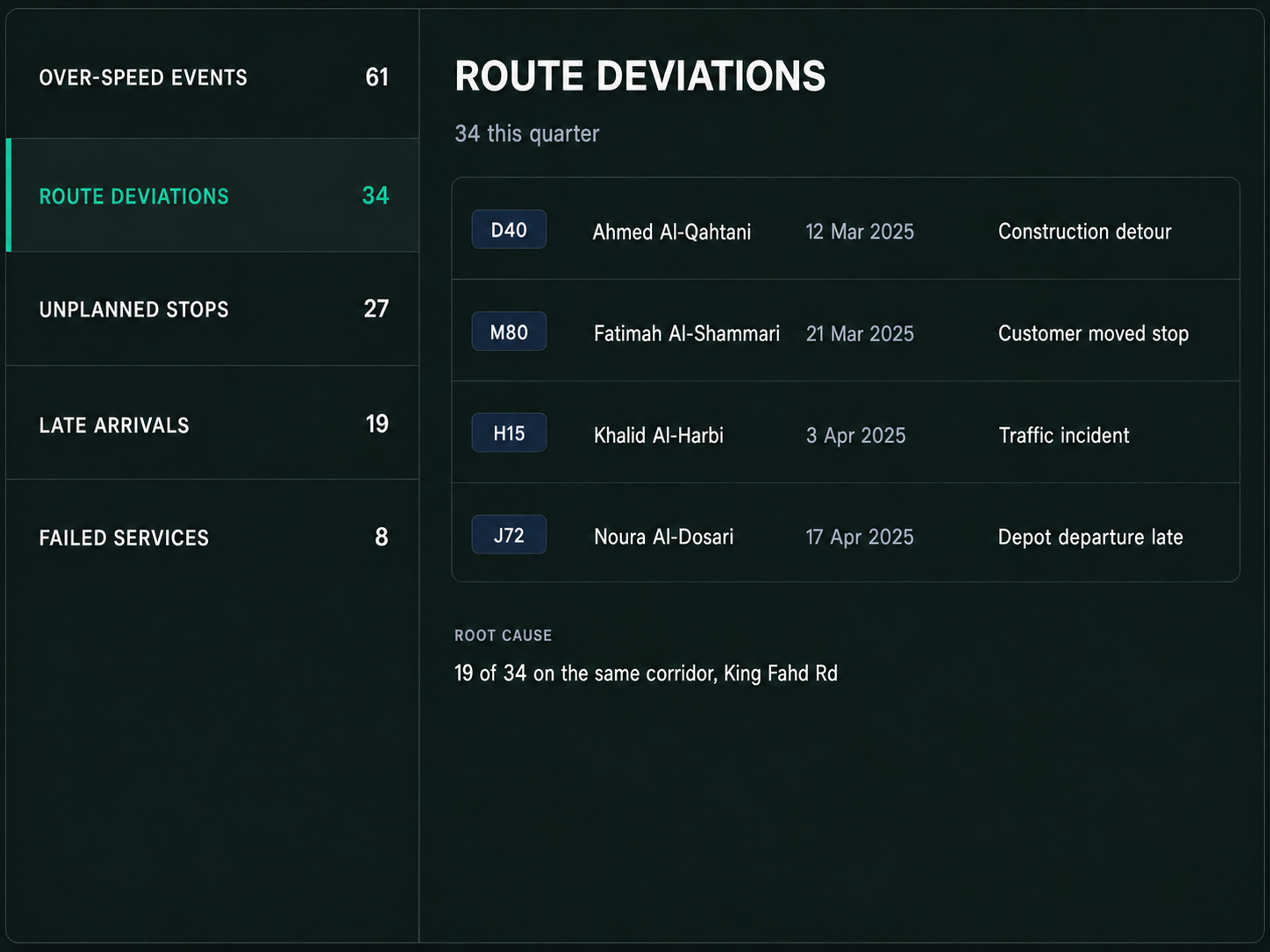The image size is (1270, 952).
Task: Click the King Fahd Rd corridor note
Action: pos(646,673)
